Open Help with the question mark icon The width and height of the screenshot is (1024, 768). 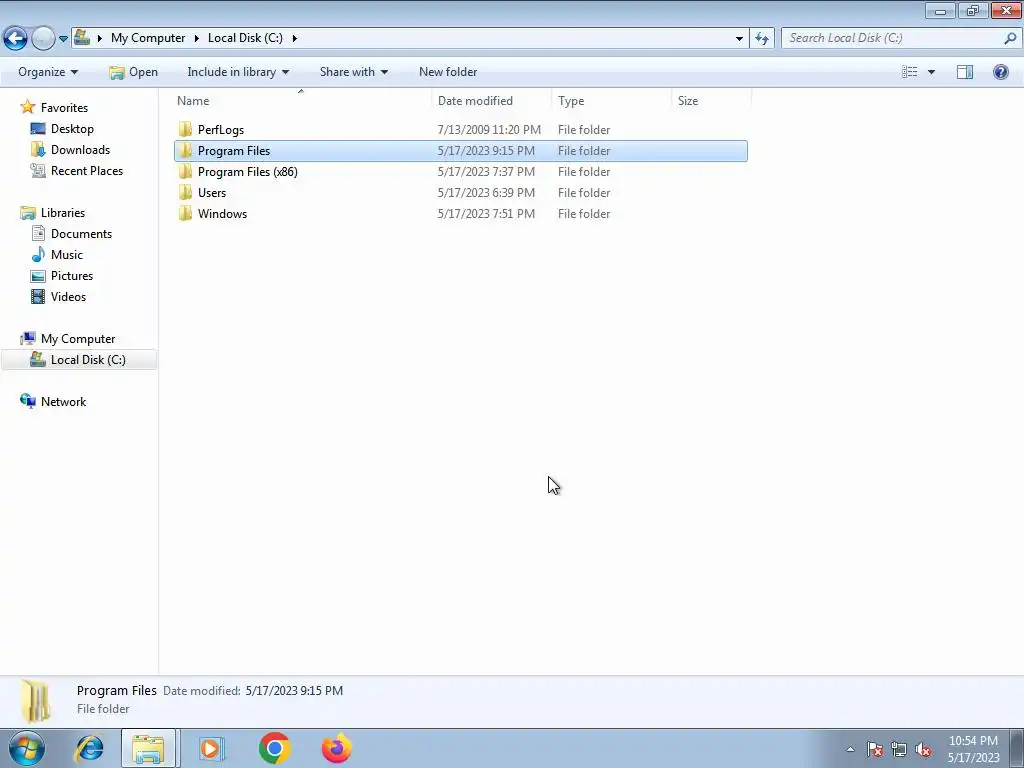1000,72
